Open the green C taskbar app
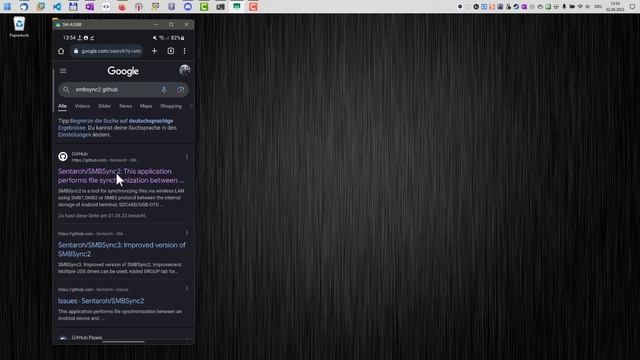The width and height of the screenshot is (640, 360). [x=204, y=7]
